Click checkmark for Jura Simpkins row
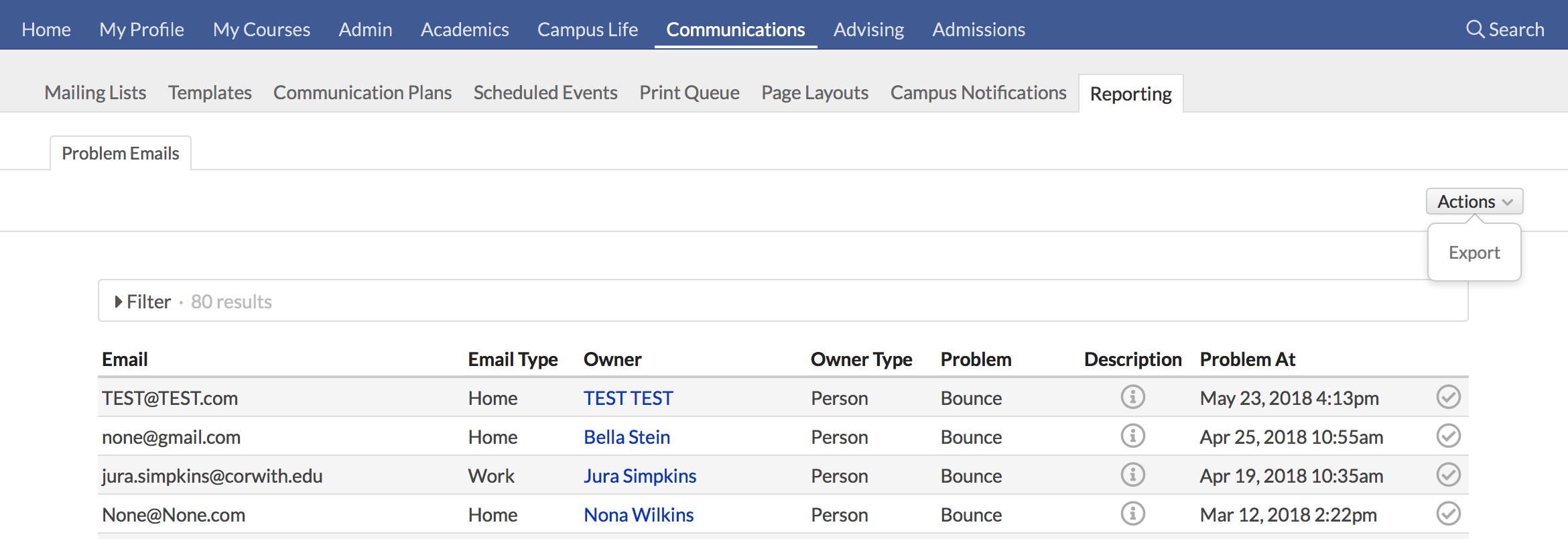 pyautogui.click(x=1448, y=475)
